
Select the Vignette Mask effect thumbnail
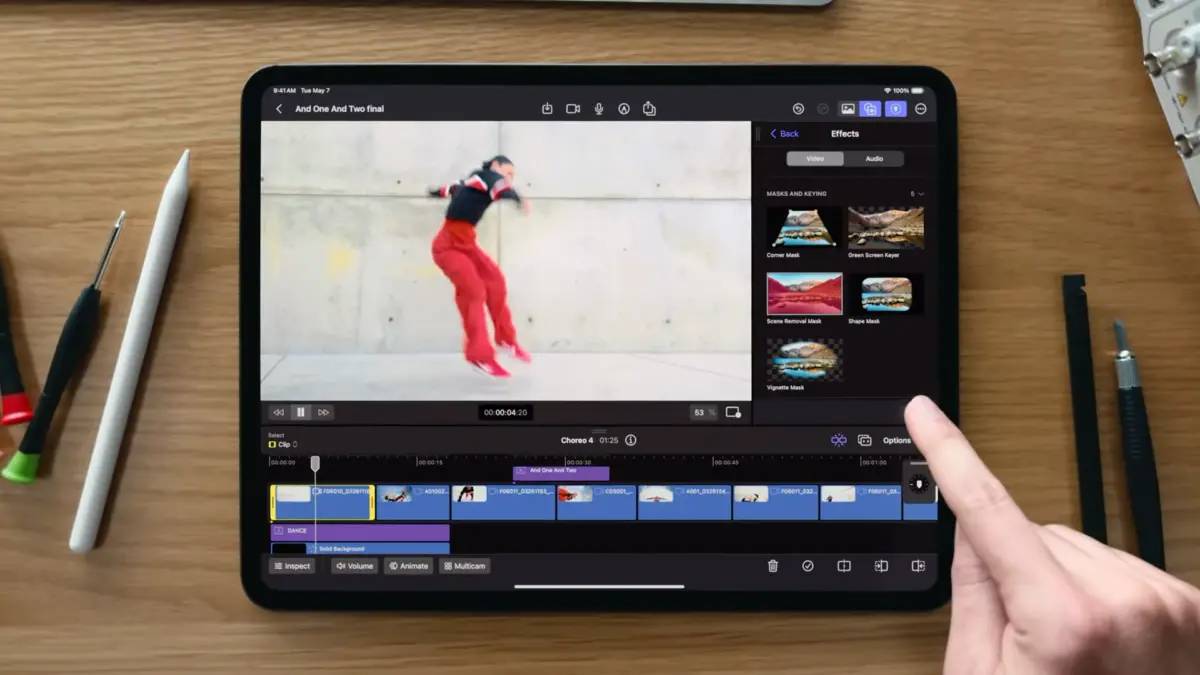pyautogui.click(x=804, y=360)
